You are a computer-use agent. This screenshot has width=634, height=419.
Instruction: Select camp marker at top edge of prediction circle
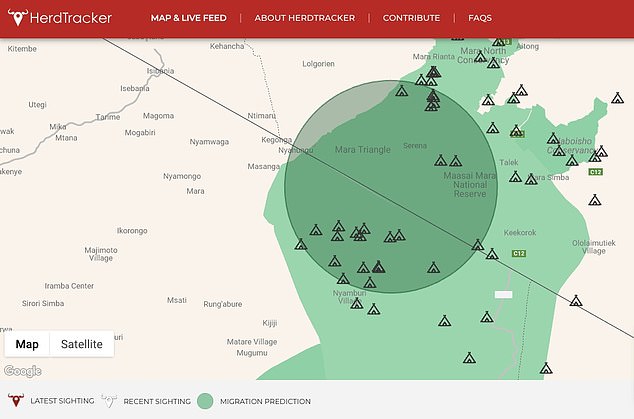402,91
